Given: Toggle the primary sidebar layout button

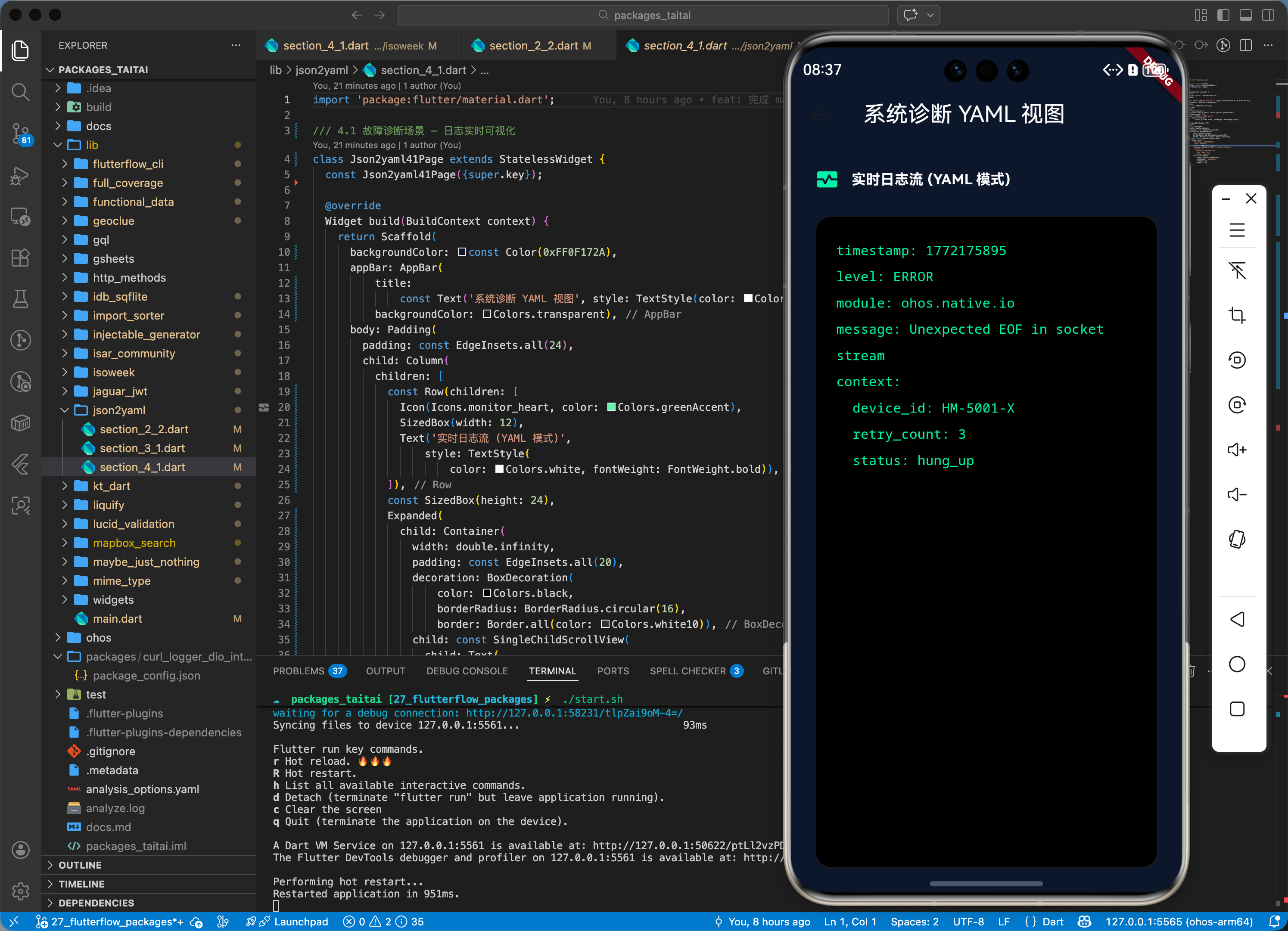Looking at the screenshot, I should (1223, 16).
